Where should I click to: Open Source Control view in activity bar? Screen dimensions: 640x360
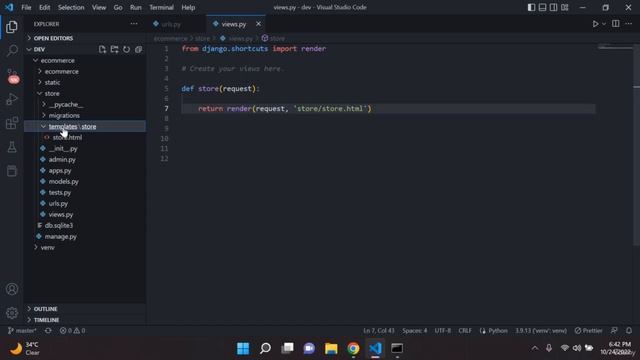[x=12, y=76]
